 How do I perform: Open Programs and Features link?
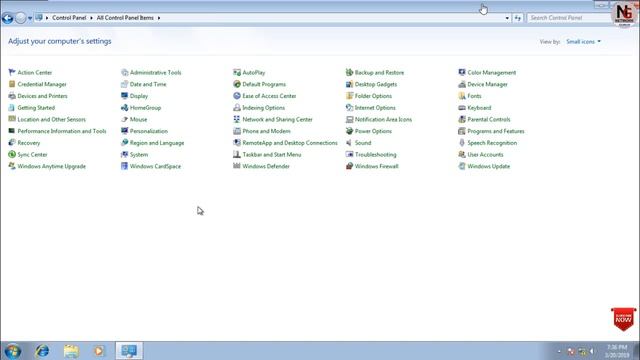tap(496, 131)
